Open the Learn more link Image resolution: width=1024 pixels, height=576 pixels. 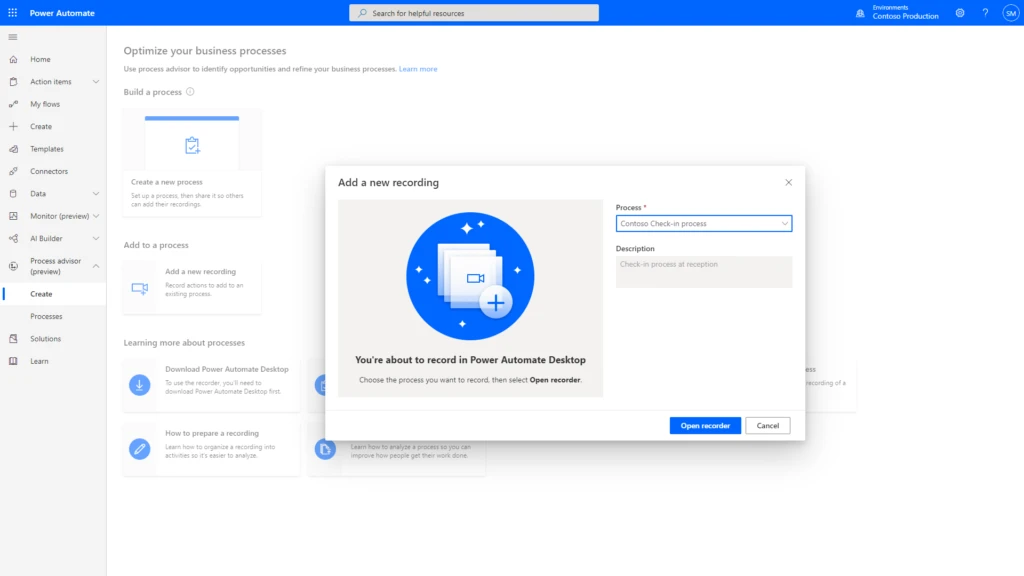pyautogui.click(x=418, y=68)
